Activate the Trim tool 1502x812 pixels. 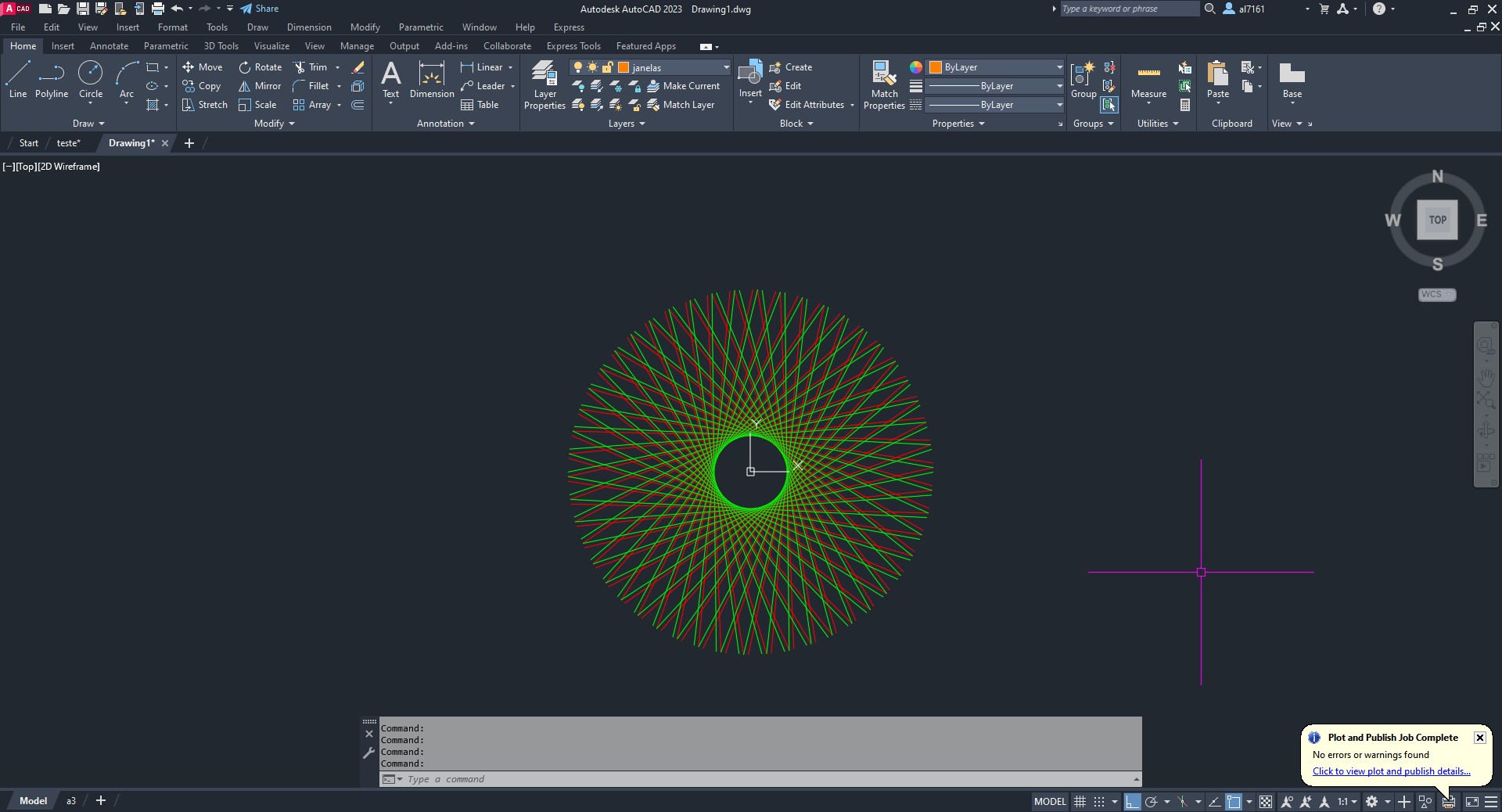pos(311,67)
